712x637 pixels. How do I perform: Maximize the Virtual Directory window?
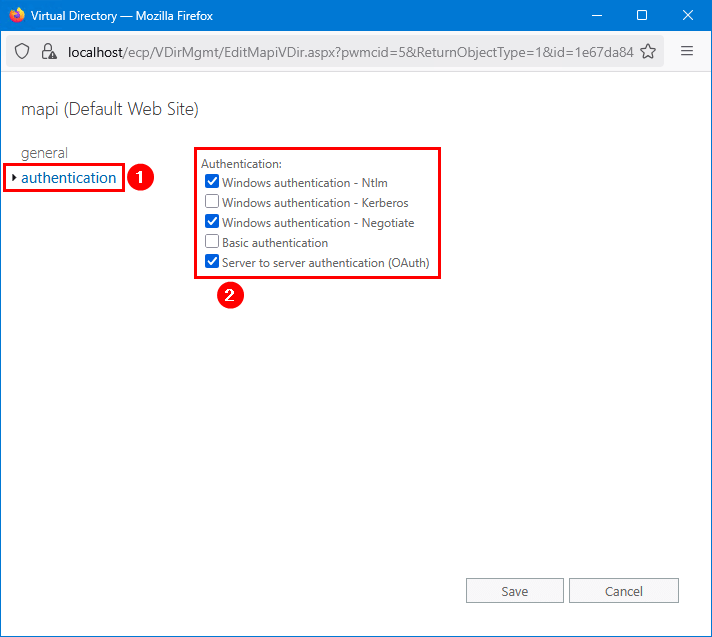click(642, 16)
